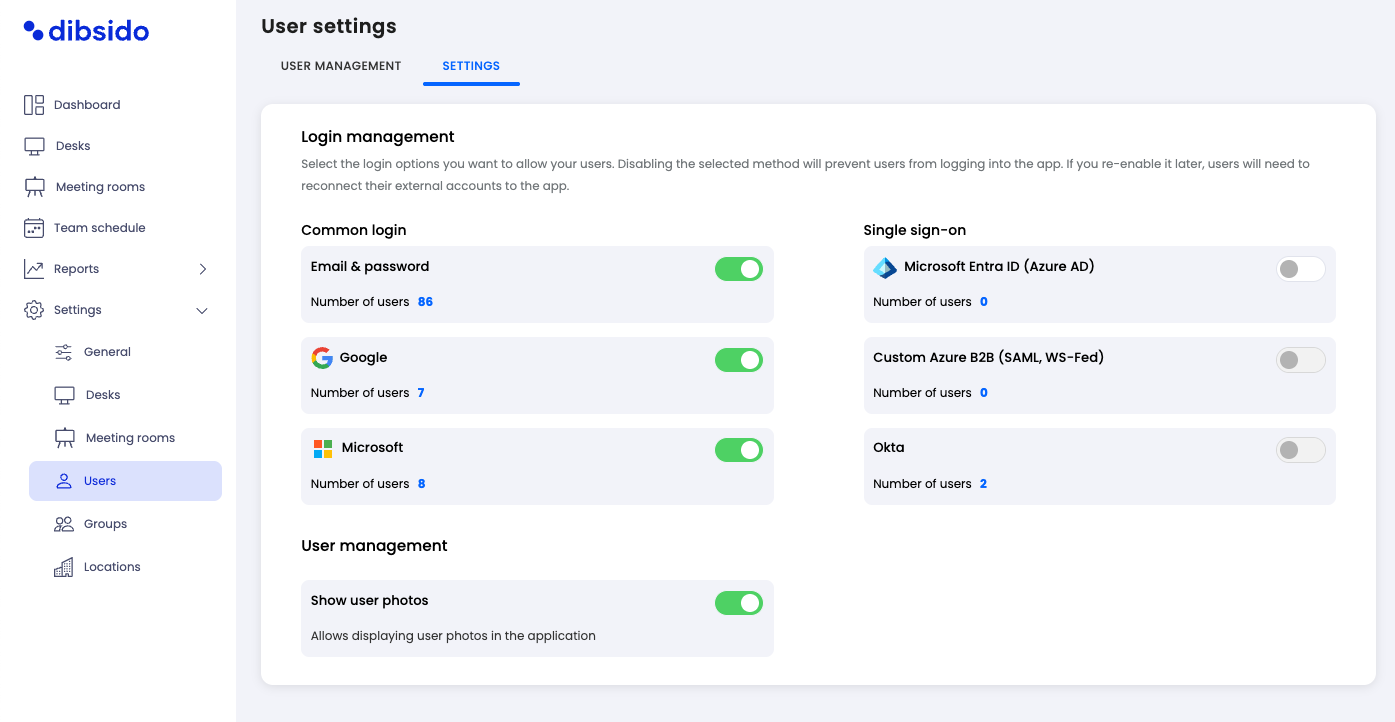The image size is (1395, 722).
Task: Click the Single sign-on heading
Action: 915,230
